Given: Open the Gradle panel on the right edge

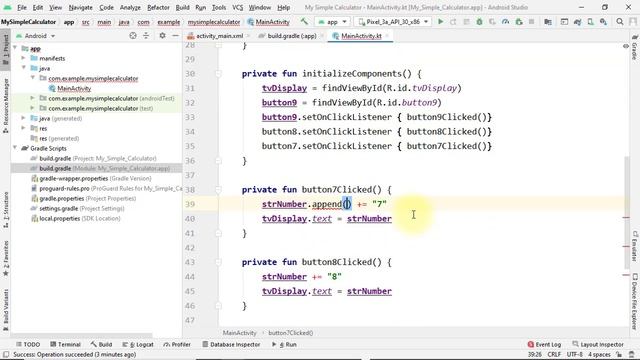Looking at the screenshot, I should tap(635, 47).
